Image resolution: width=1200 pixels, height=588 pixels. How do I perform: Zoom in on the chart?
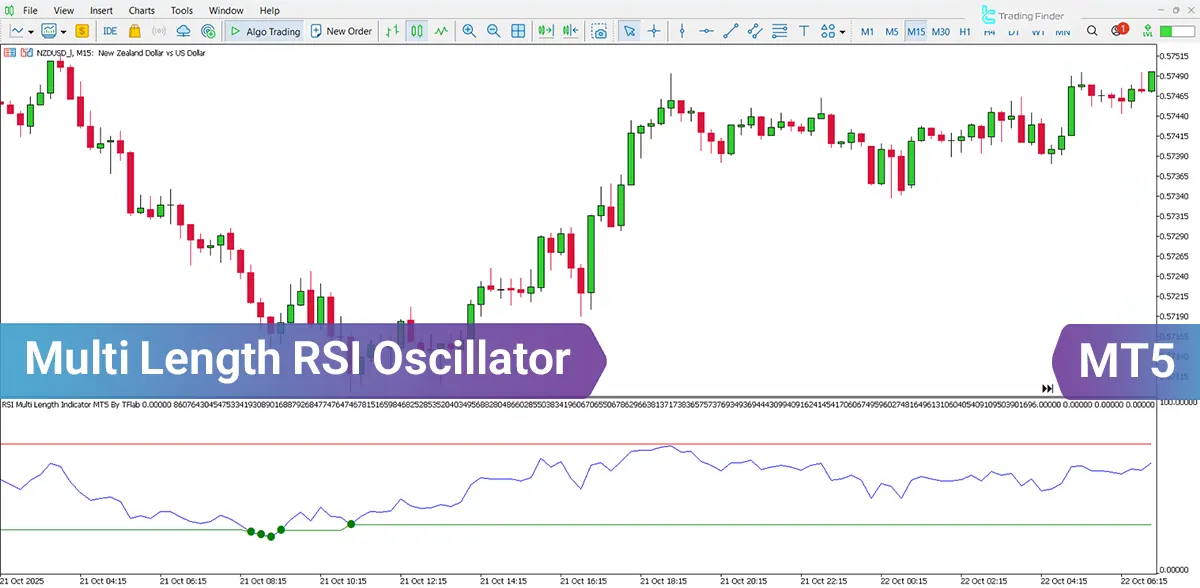470,31
